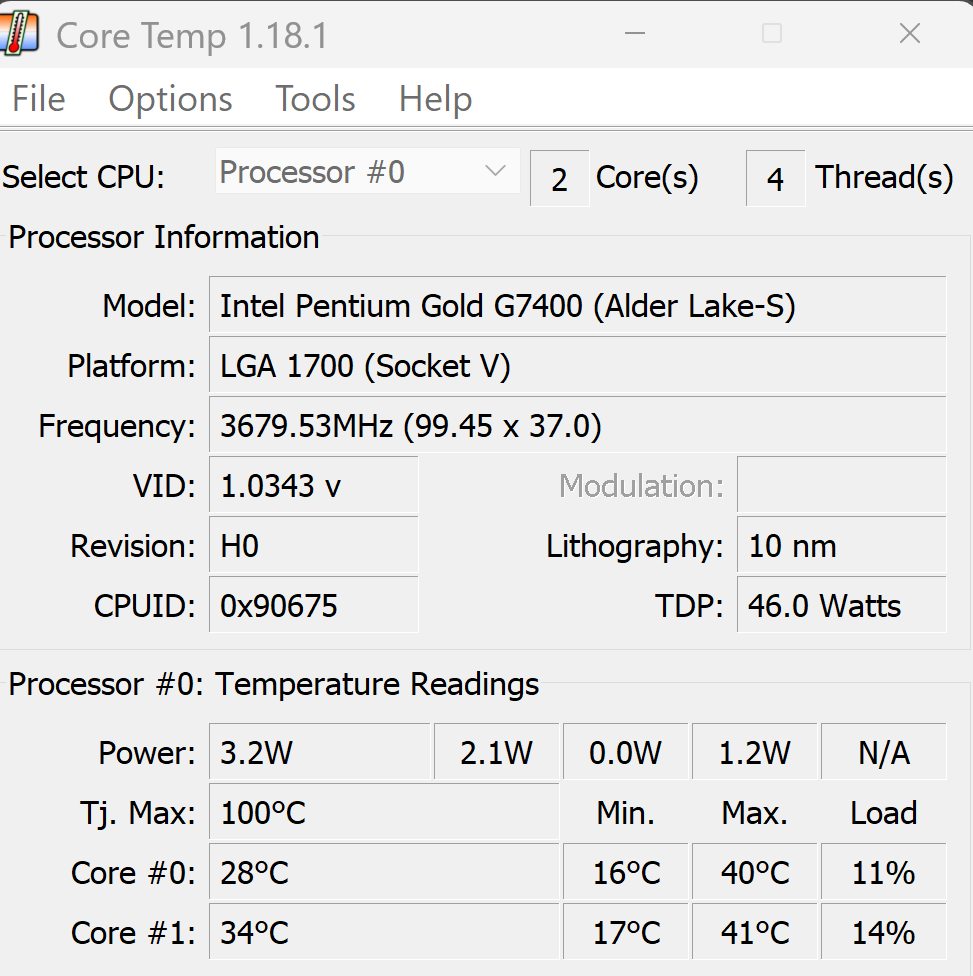Open the Options menu
Image resolution: width=973 pixels, height=976 pixels.
(x=170, y=99)
